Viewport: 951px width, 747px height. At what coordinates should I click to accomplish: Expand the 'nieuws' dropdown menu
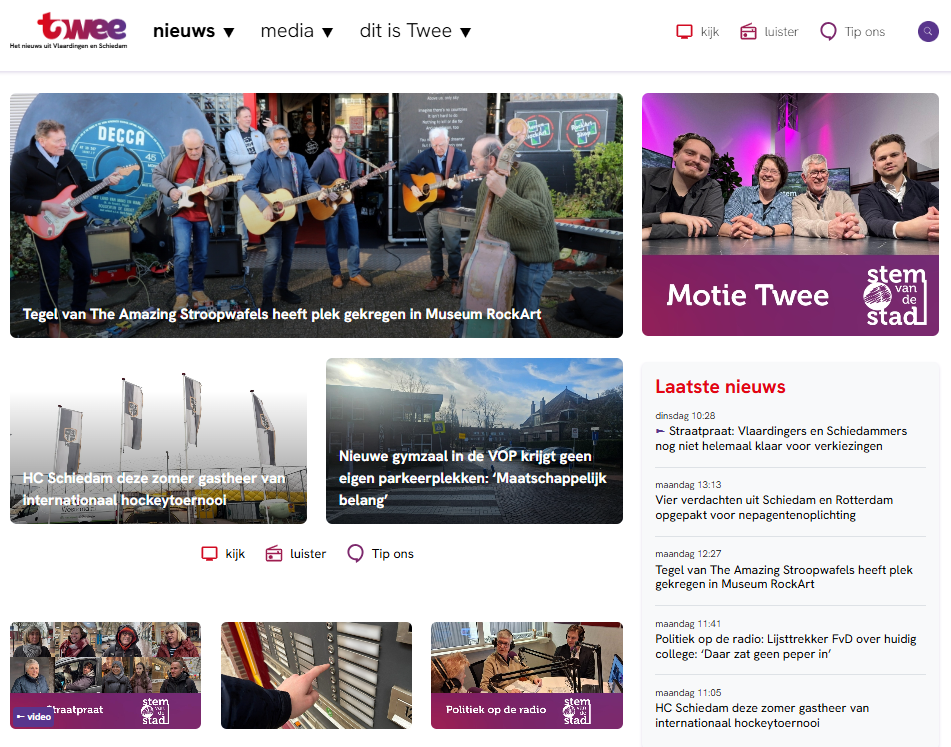pos(193,31)
